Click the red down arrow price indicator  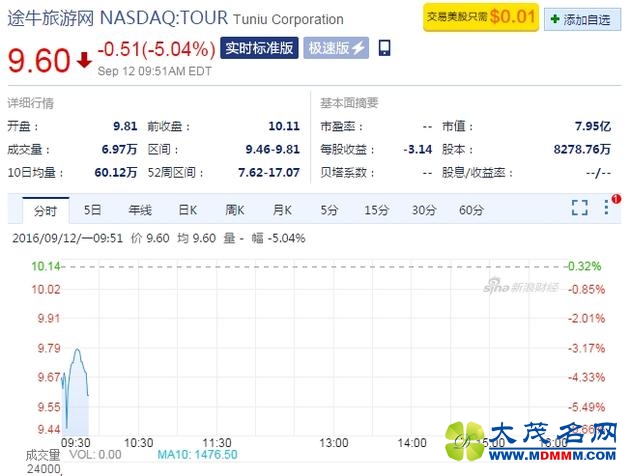click(x=84, y=60)
